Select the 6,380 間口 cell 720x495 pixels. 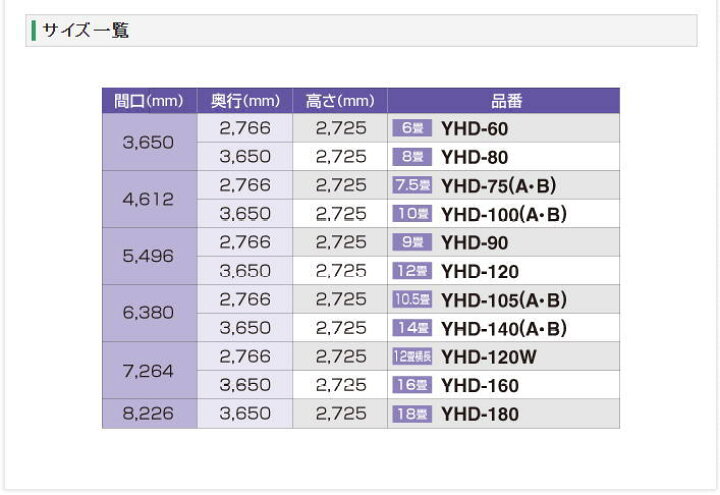[148, 313]
